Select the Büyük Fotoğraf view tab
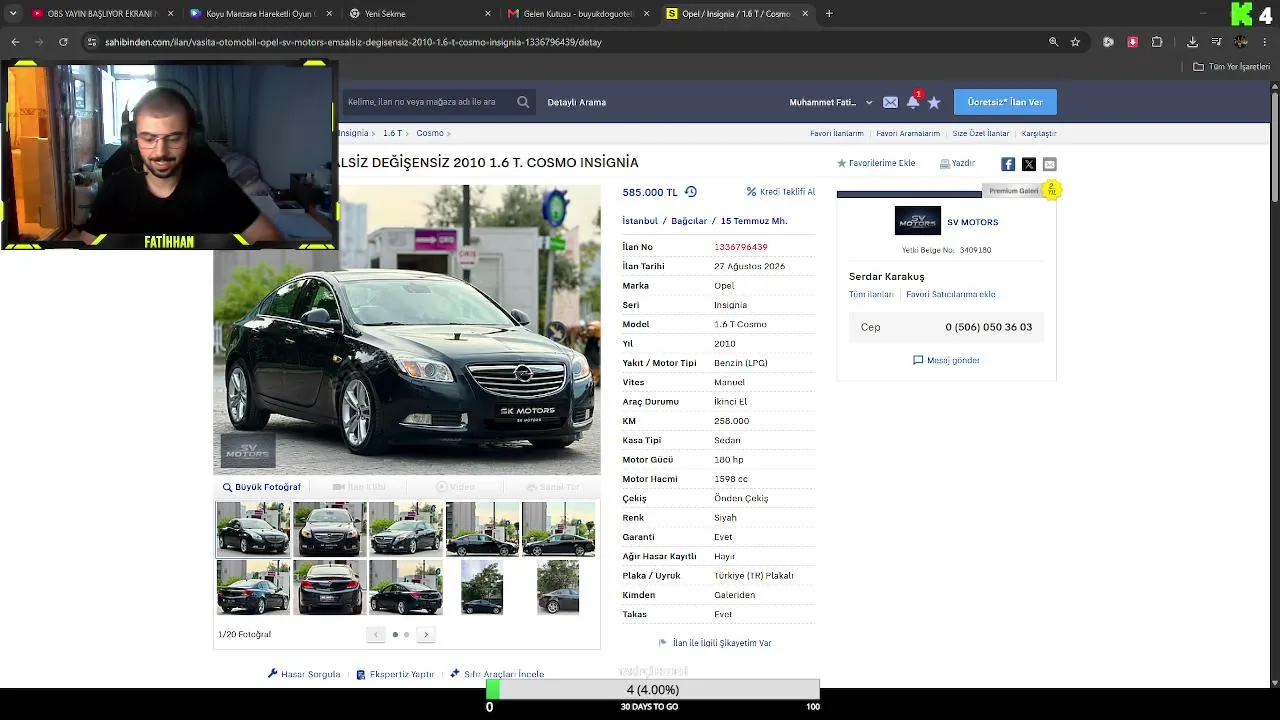 coord(261,487)
